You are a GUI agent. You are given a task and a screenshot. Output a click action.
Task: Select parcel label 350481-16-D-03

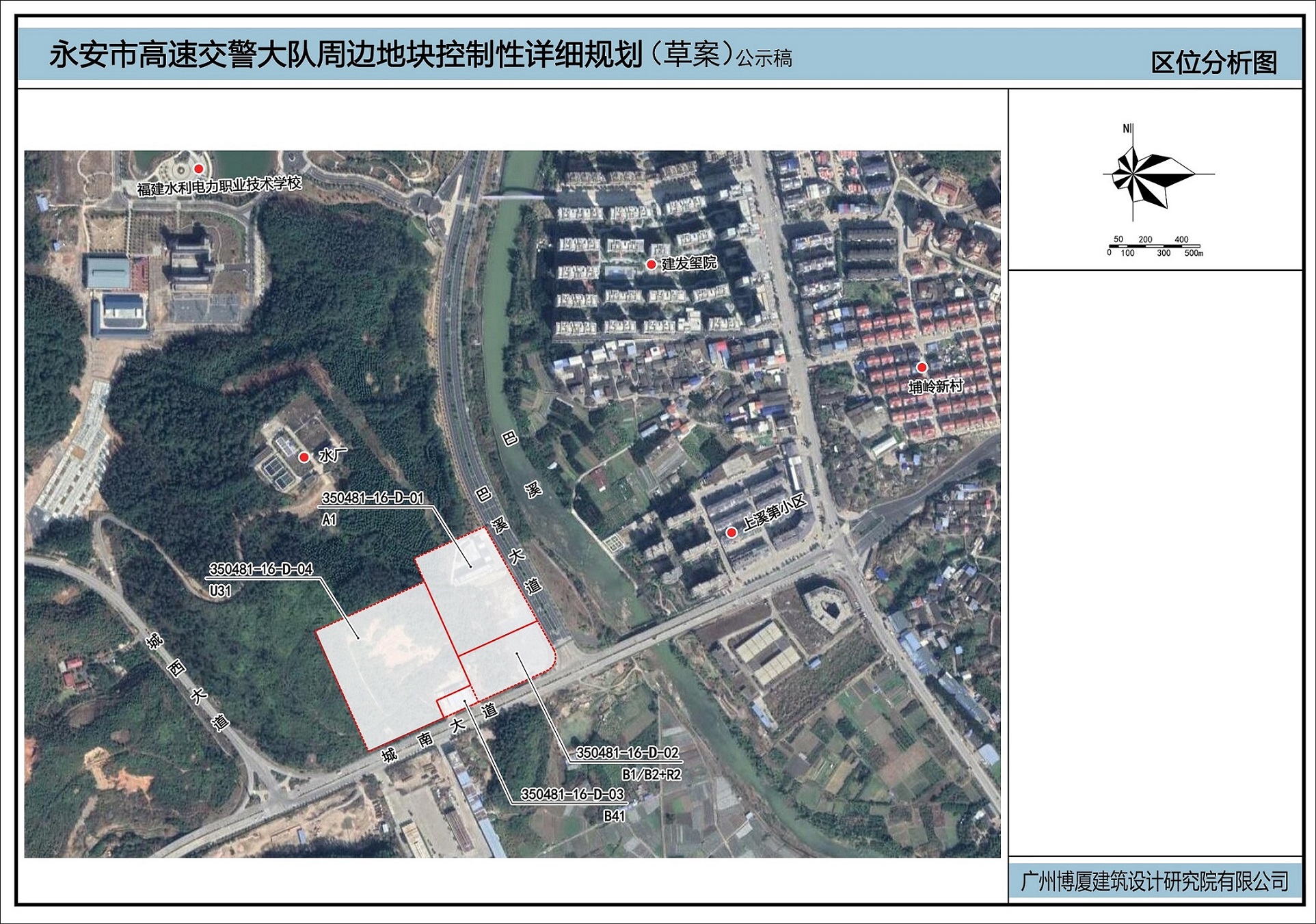tap(572, 795)
